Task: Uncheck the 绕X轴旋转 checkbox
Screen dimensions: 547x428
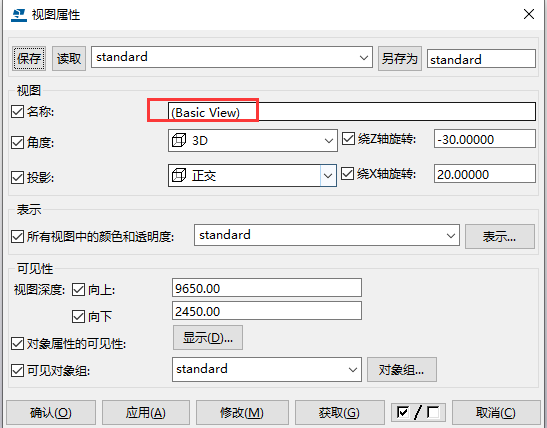Action: pos(347,173)
